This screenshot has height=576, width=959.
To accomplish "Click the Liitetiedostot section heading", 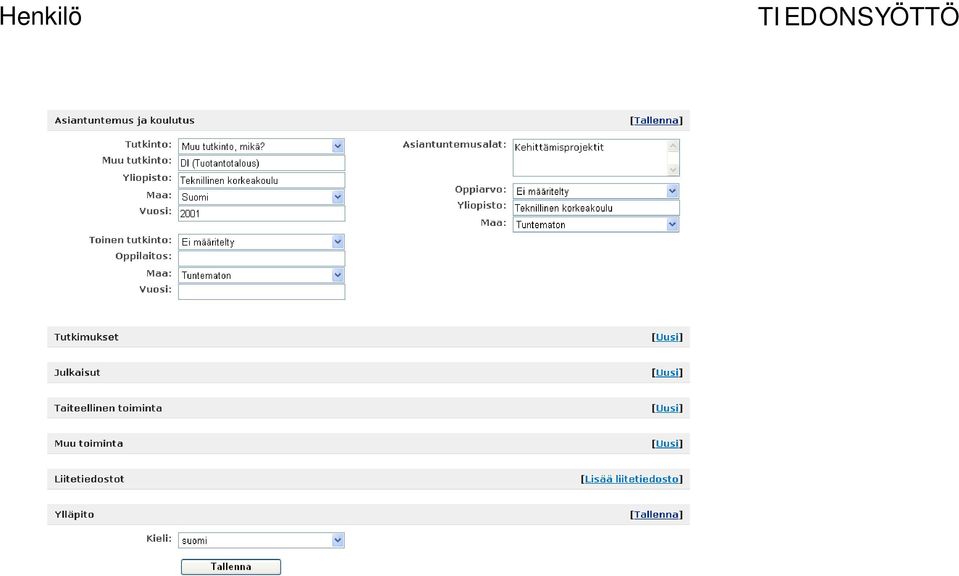I will click(x=89, y=479).
